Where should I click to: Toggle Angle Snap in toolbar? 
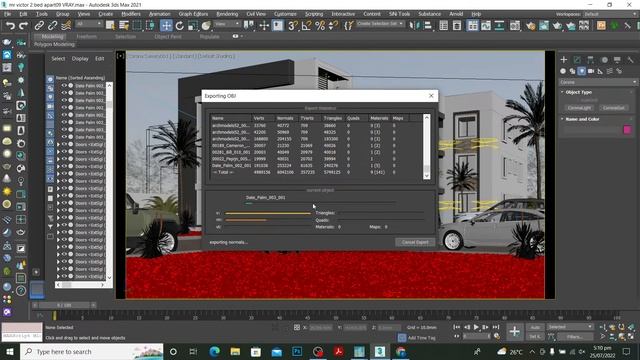306,26
